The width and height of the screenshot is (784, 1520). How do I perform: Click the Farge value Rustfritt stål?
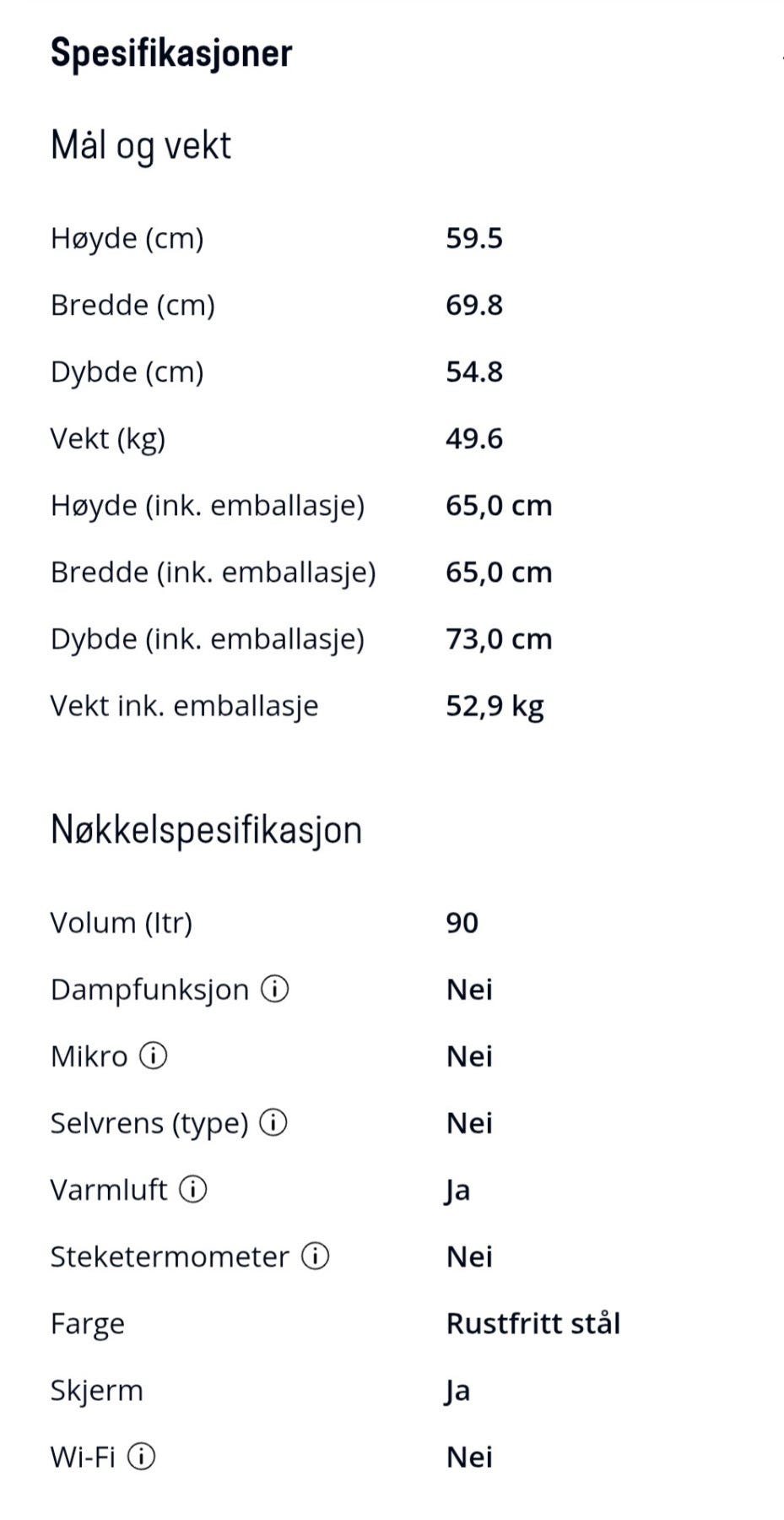point(533,1323)
